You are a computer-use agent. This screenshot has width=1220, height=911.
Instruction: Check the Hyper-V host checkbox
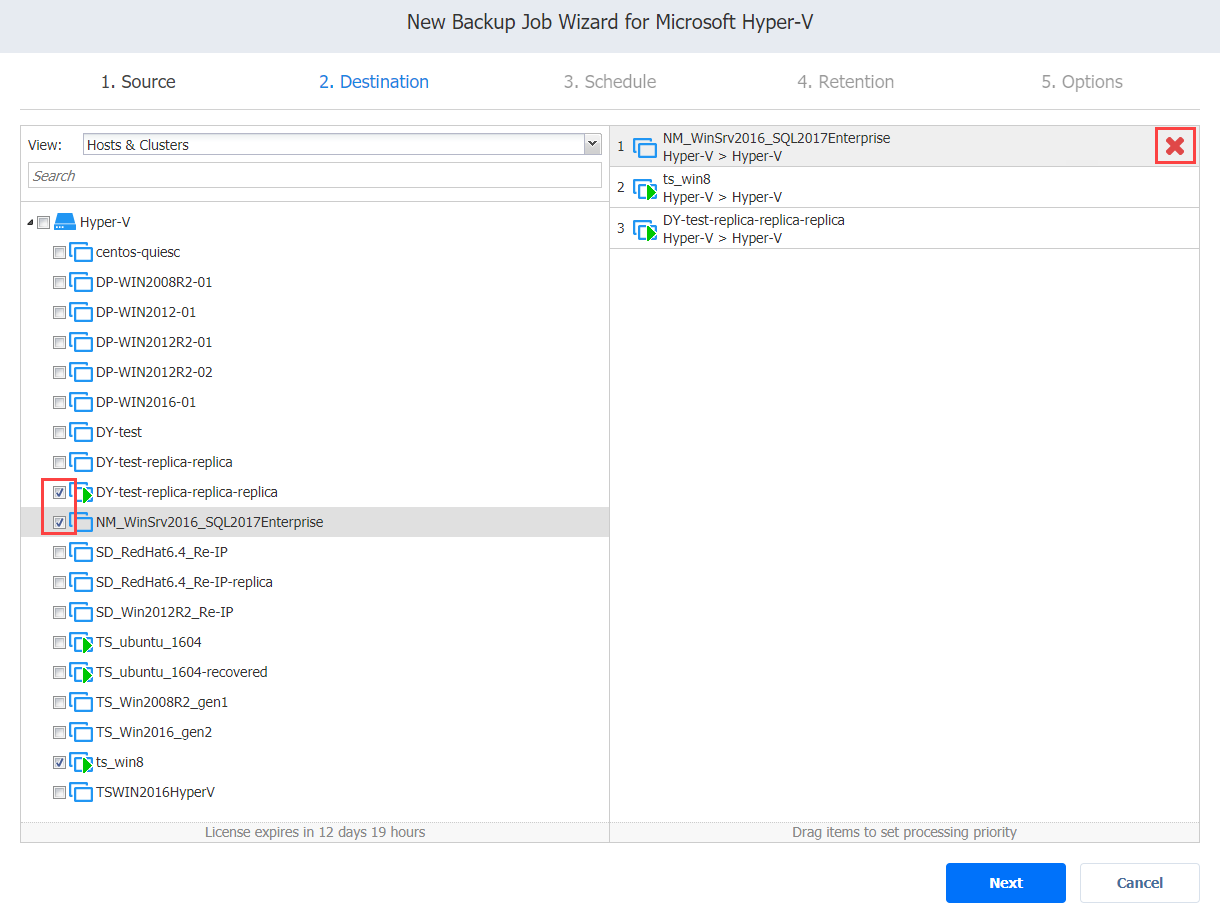[x=43, y=223]
